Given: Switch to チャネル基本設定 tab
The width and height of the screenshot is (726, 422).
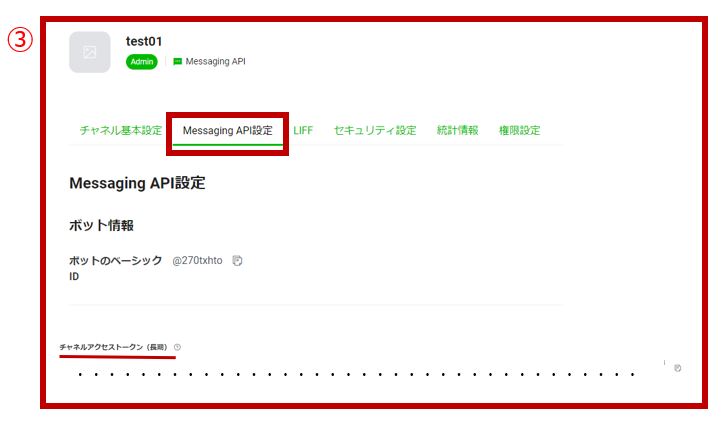Looking at the screenshot, I should tap(121, 131).
